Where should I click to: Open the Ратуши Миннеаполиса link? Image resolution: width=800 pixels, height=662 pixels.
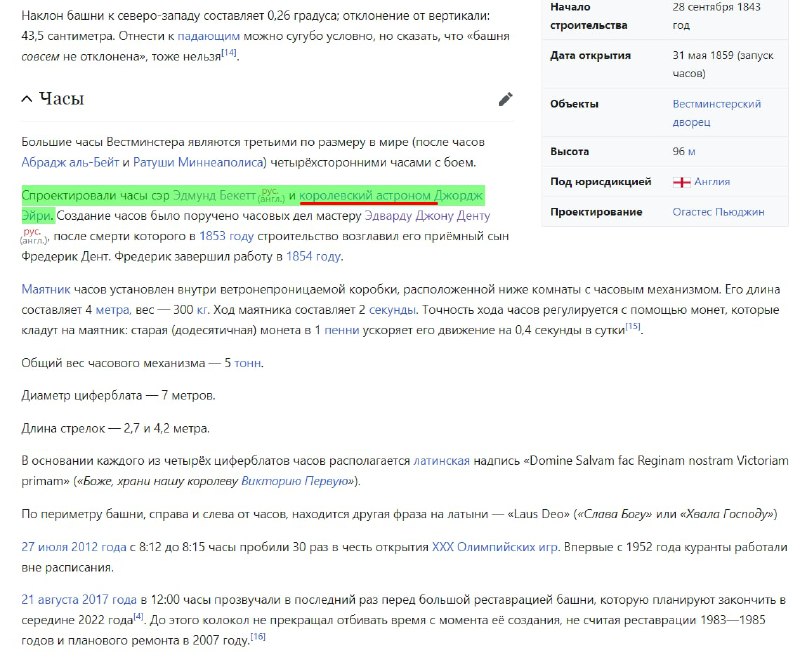tap(199, 162)
